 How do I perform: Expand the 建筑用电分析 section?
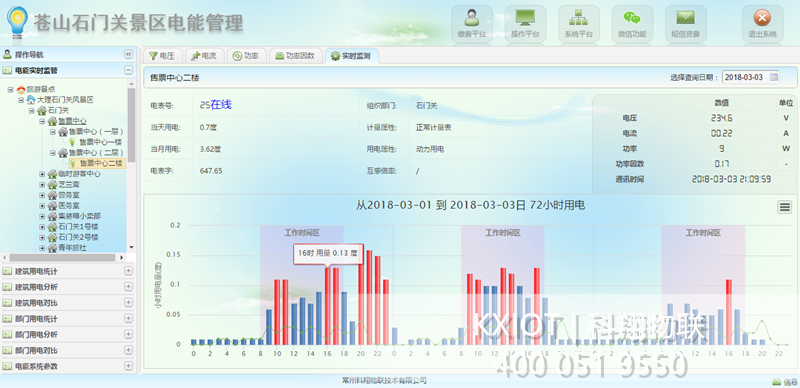click(x=128, y=287)
